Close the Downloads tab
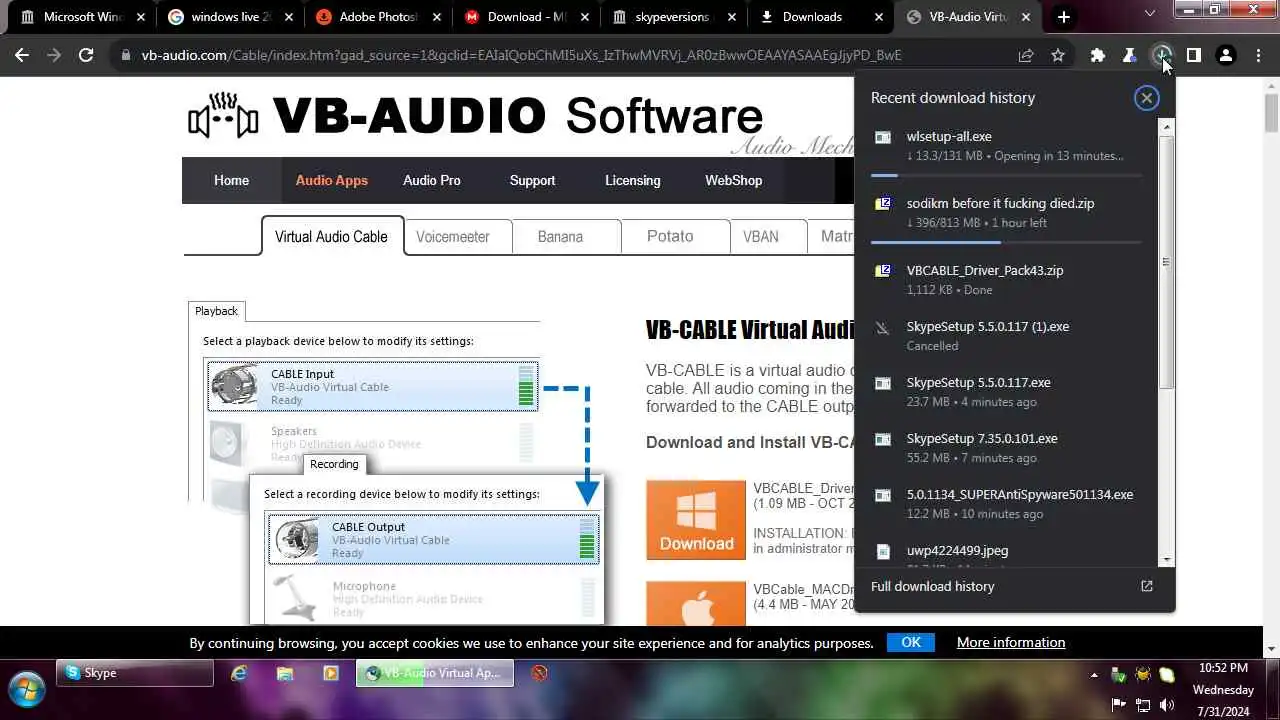Screen dimensions: 1280x720 pyautogui.click(x=880, y=17)
